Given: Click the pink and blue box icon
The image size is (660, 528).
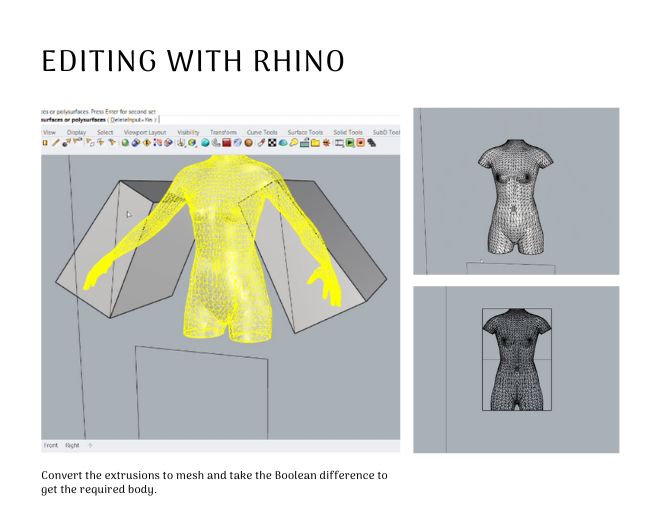Looking at the screenshot, I should click(x=169, y=142).
